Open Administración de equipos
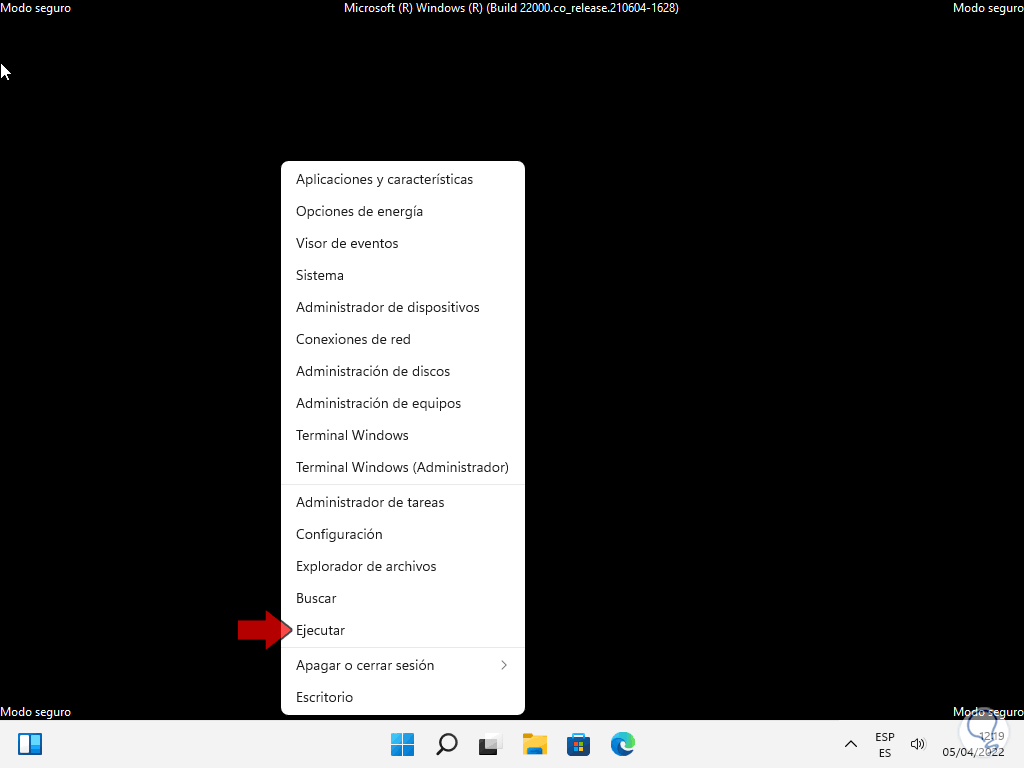Screen dimensions: 1024x768 click(403, 403)
